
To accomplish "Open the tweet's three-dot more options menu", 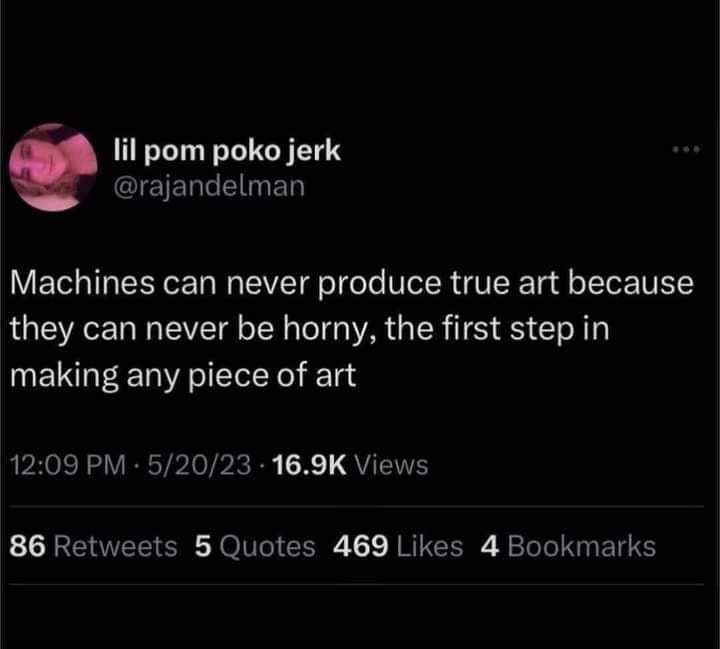I will [688, 152].
